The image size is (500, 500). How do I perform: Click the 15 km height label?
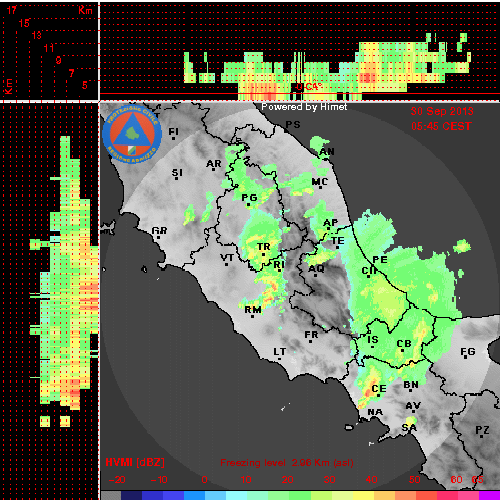tap(24, 23)
